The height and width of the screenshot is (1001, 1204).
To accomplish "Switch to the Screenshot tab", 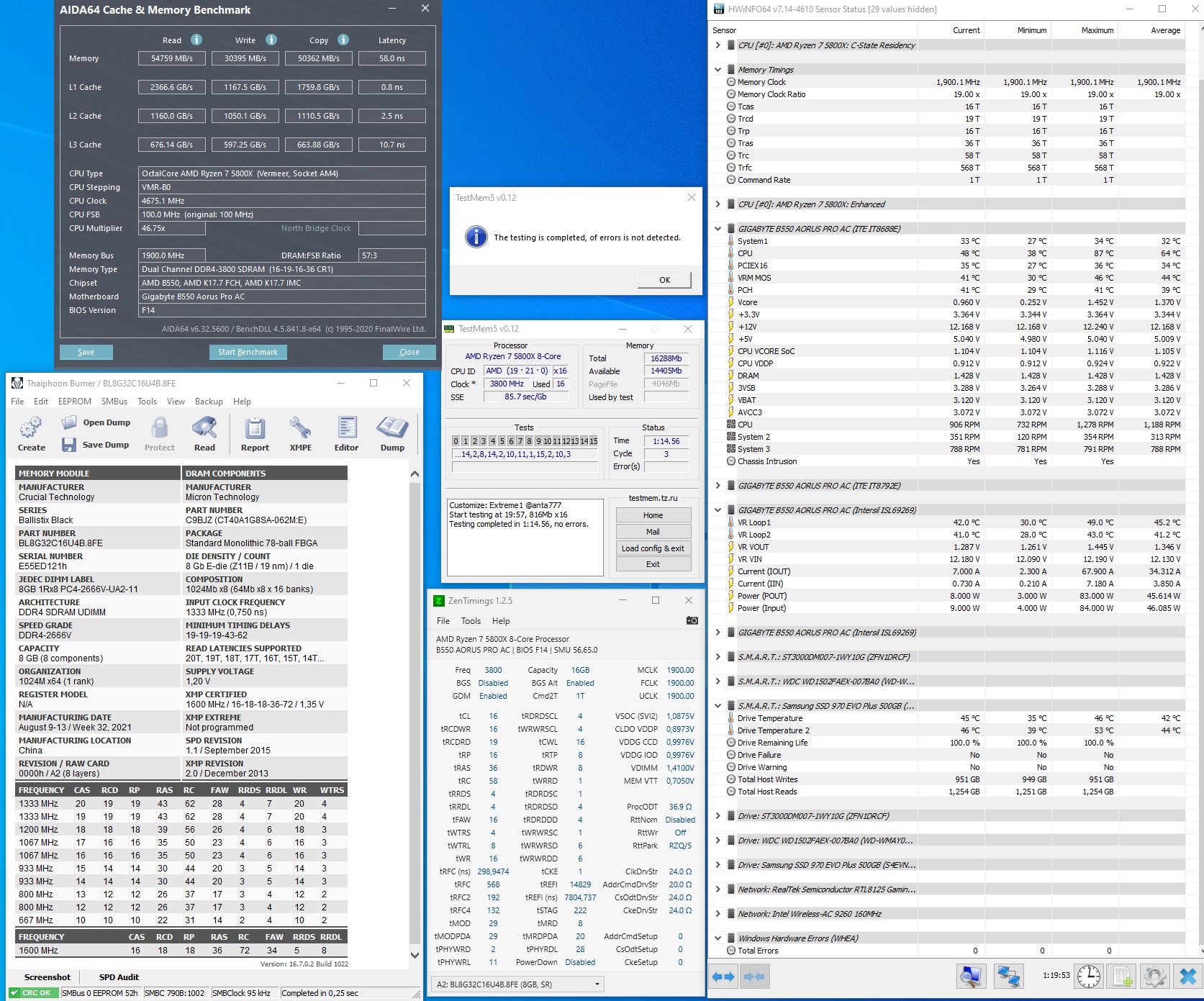I will pos(47,977).
